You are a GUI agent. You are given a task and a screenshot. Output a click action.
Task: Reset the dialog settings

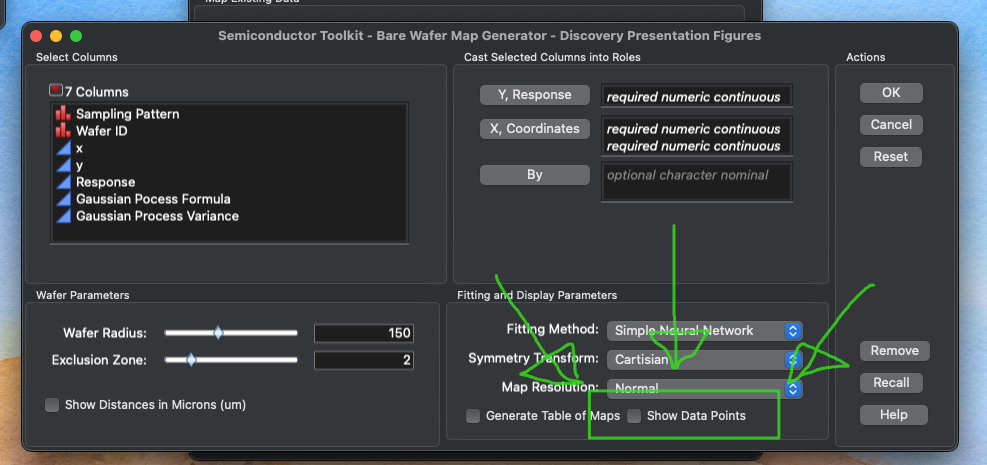pyautogui.click(x=891, y=157)
